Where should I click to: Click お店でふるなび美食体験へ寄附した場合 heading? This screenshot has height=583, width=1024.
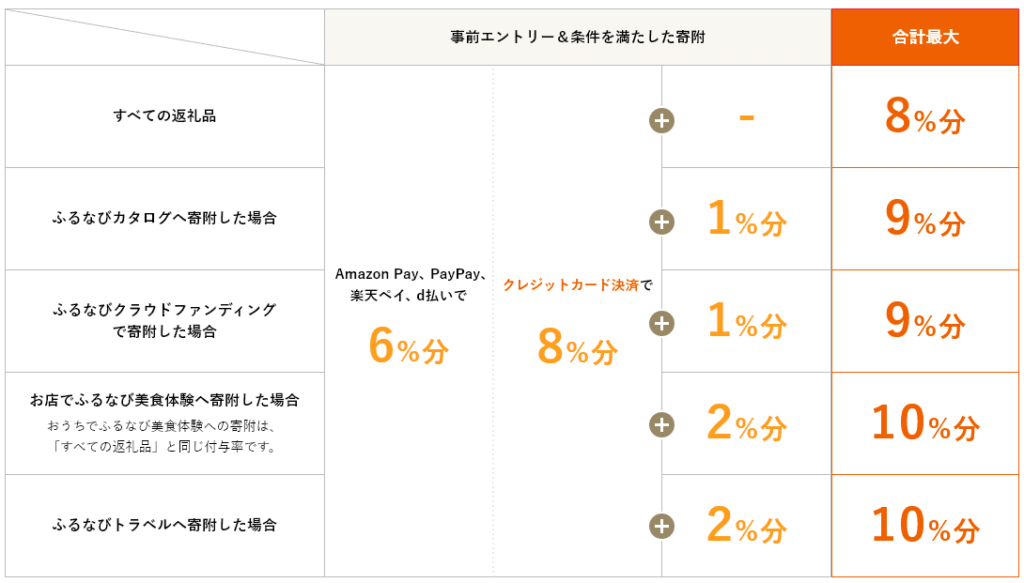[x=165, y=400]
